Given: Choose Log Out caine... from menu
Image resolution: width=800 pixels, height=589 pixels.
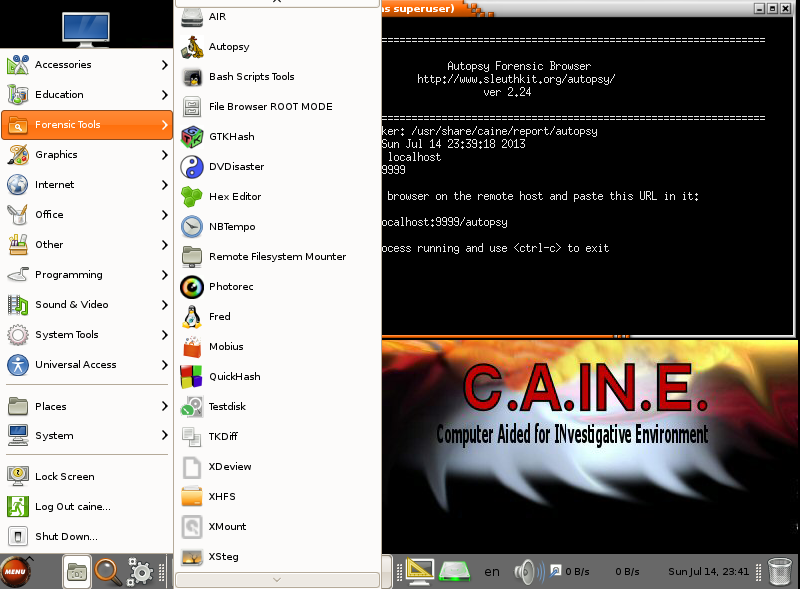Looking at the screenshot, I should (x=87, y=507).
